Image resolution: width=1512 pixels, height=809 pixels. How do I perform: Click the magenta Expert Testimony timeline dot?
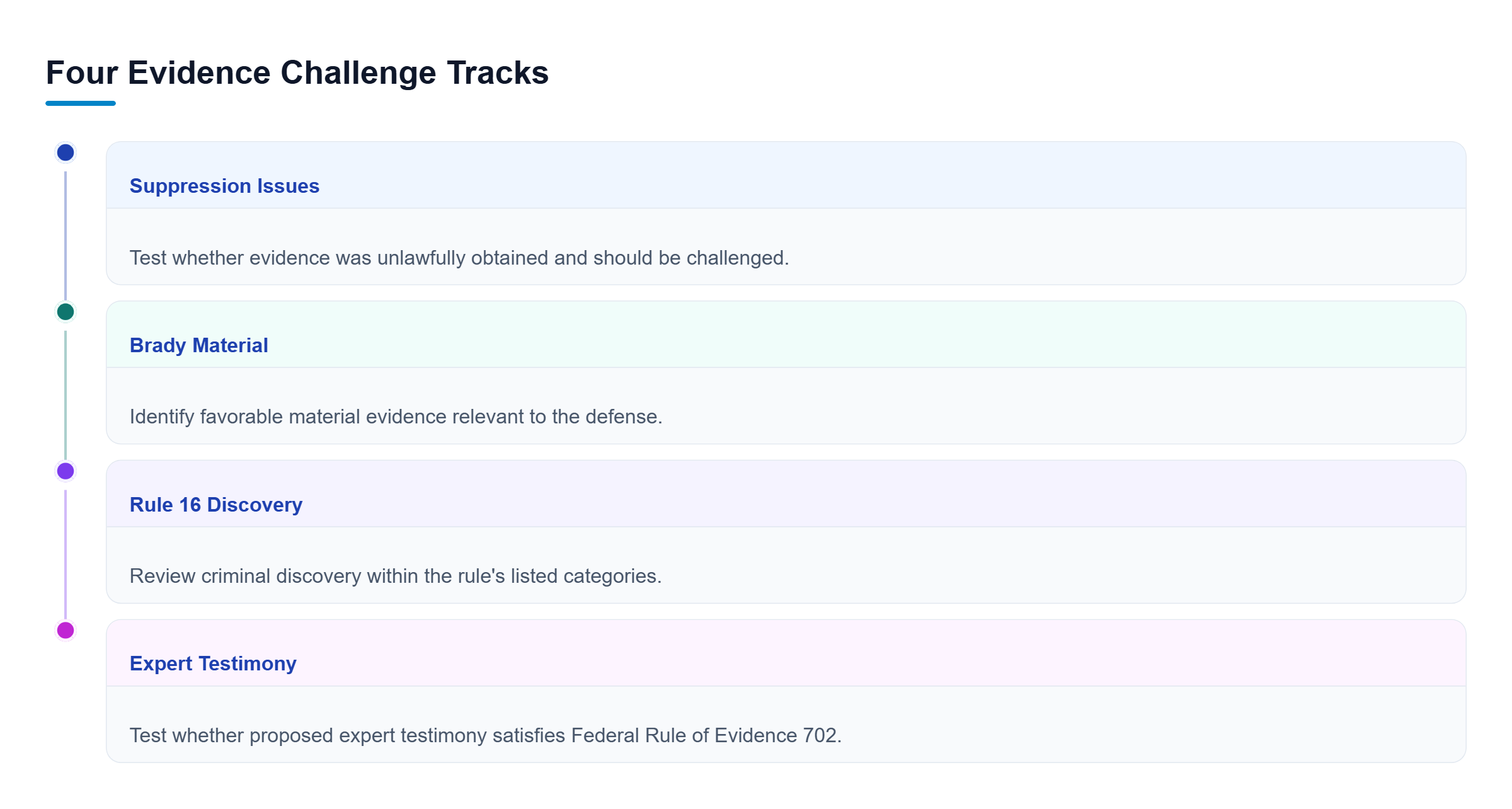point(66,630)
